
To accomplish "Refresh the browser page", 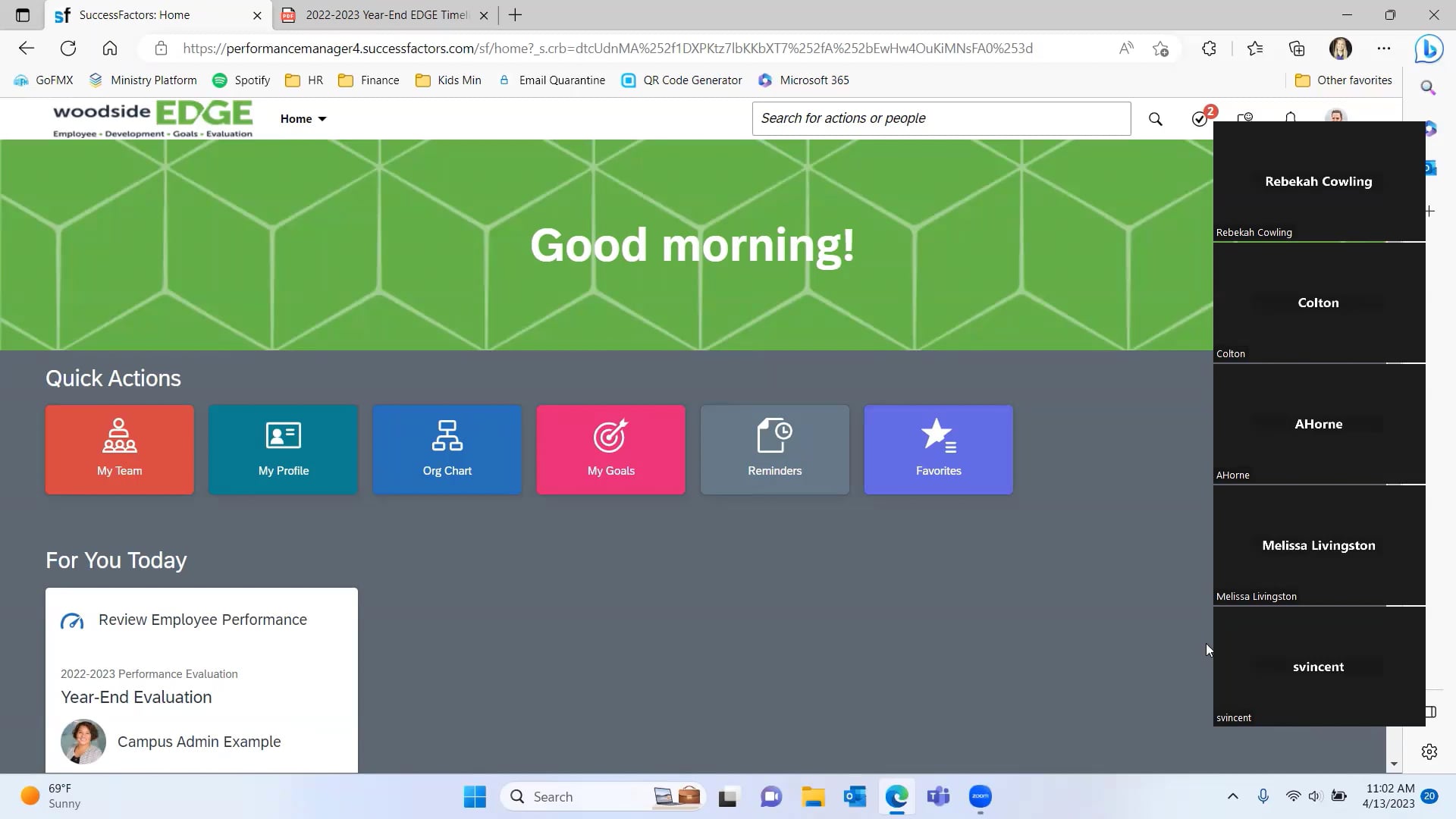I will pos(68,49).
